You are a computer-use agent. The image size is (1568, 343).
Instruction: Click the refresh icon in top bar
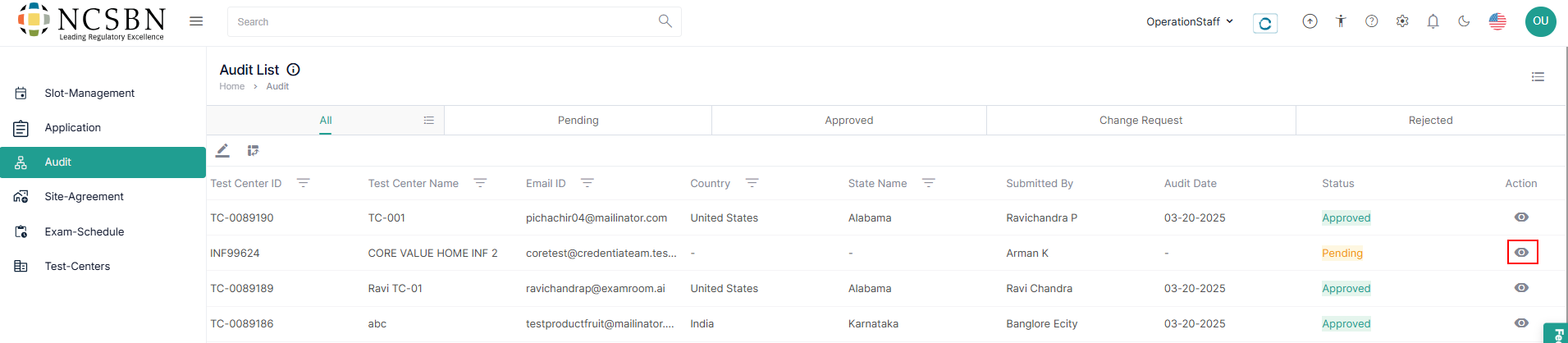(x=1265, y=23)
